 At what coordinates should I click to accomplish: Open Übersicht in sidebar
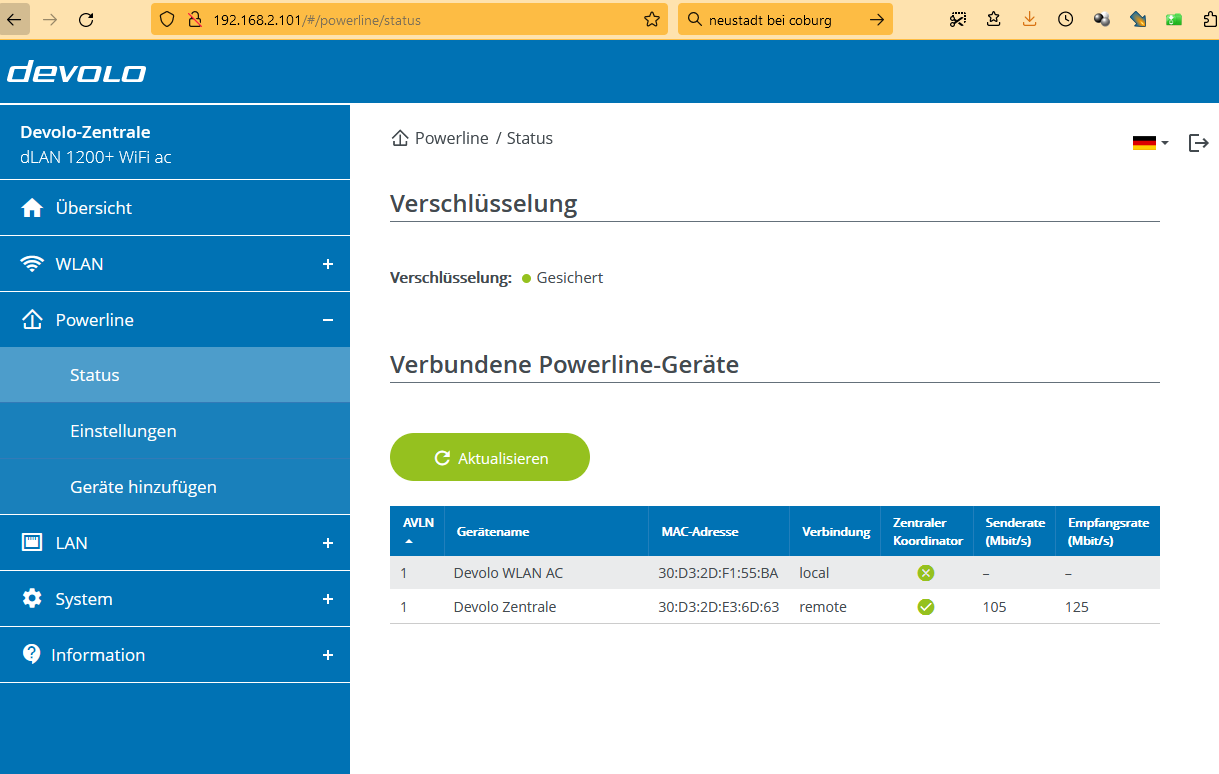175,208
